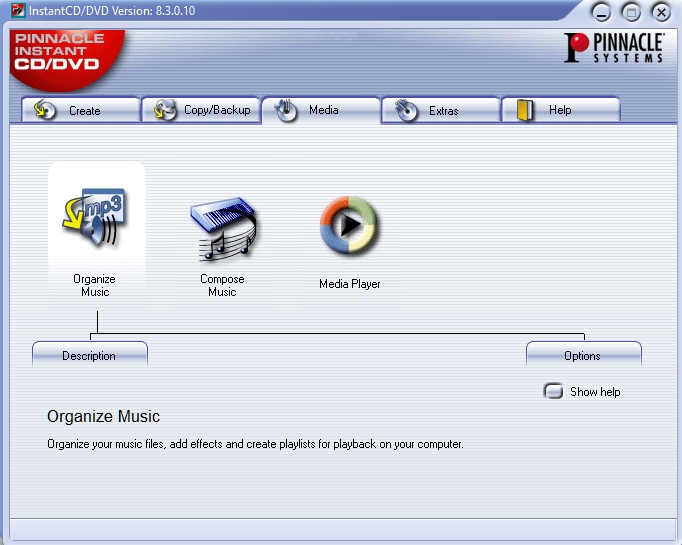Open the Help tab
The width and height of the screenshot is (682, 545).
click(x=561, y=110)
